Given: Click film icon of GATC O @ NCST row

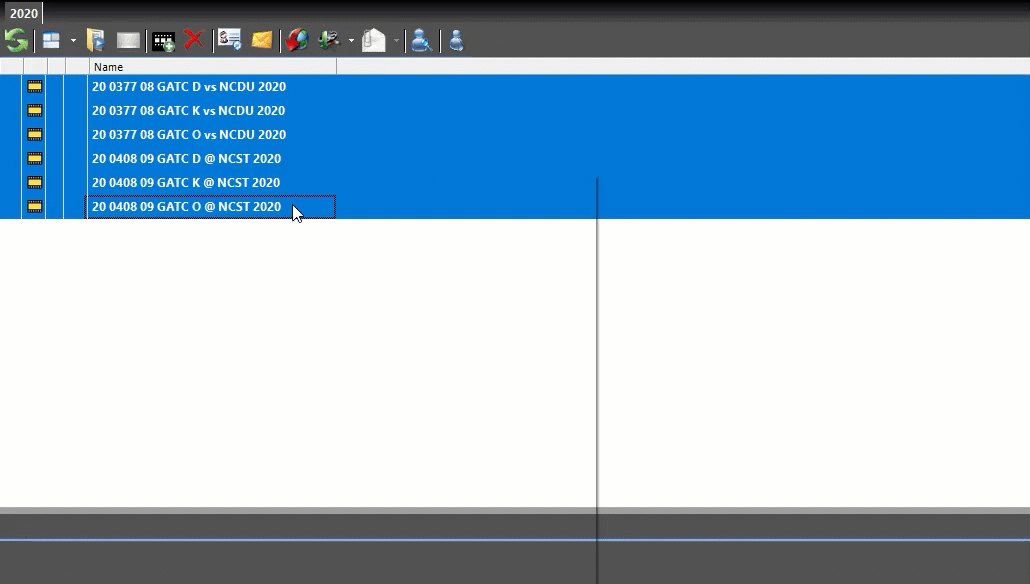Looking at the screenshot, I should coord(34,206).
